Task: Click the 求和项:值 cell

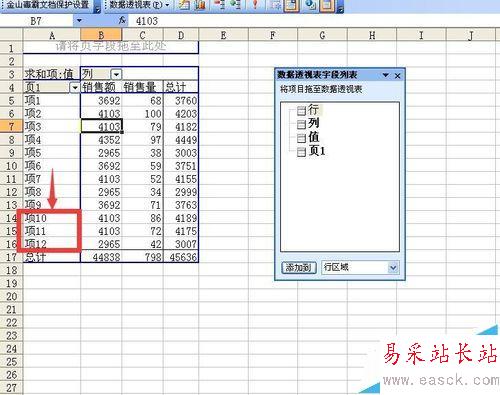Action: pos(52,74)
